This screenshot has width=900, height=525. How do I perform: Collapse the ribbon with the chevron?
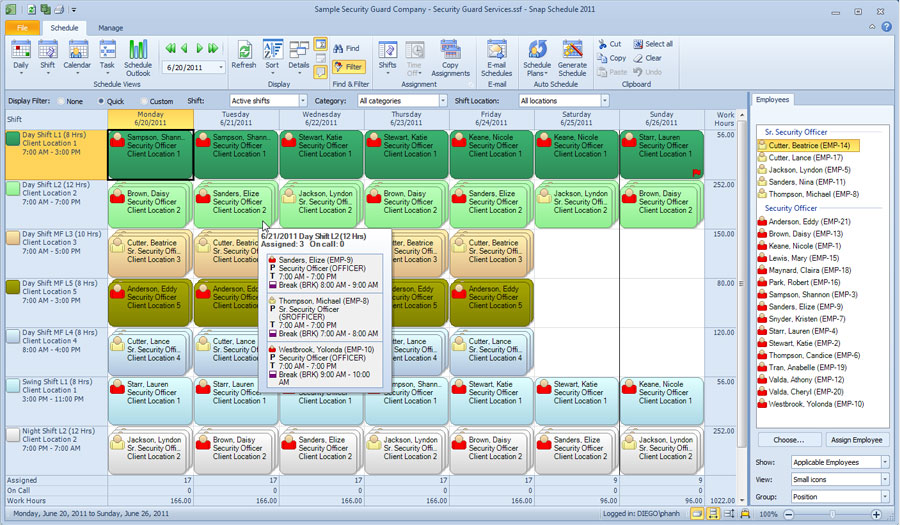click(872, 26)
